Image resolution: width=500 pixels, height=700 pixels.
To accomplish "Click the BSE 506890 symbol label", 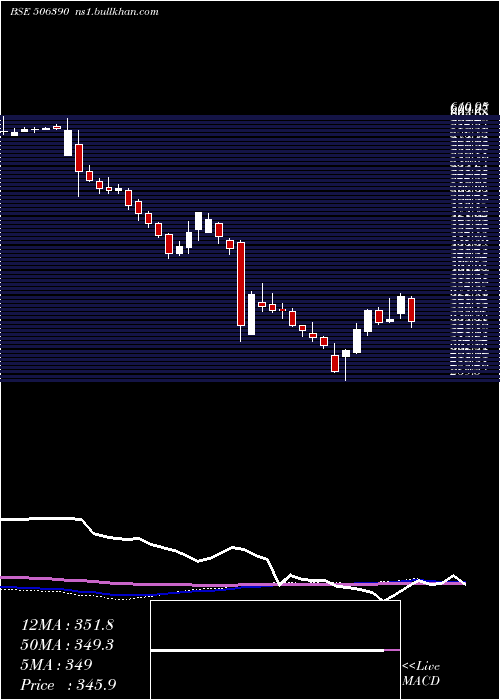I will pos(39,11).
